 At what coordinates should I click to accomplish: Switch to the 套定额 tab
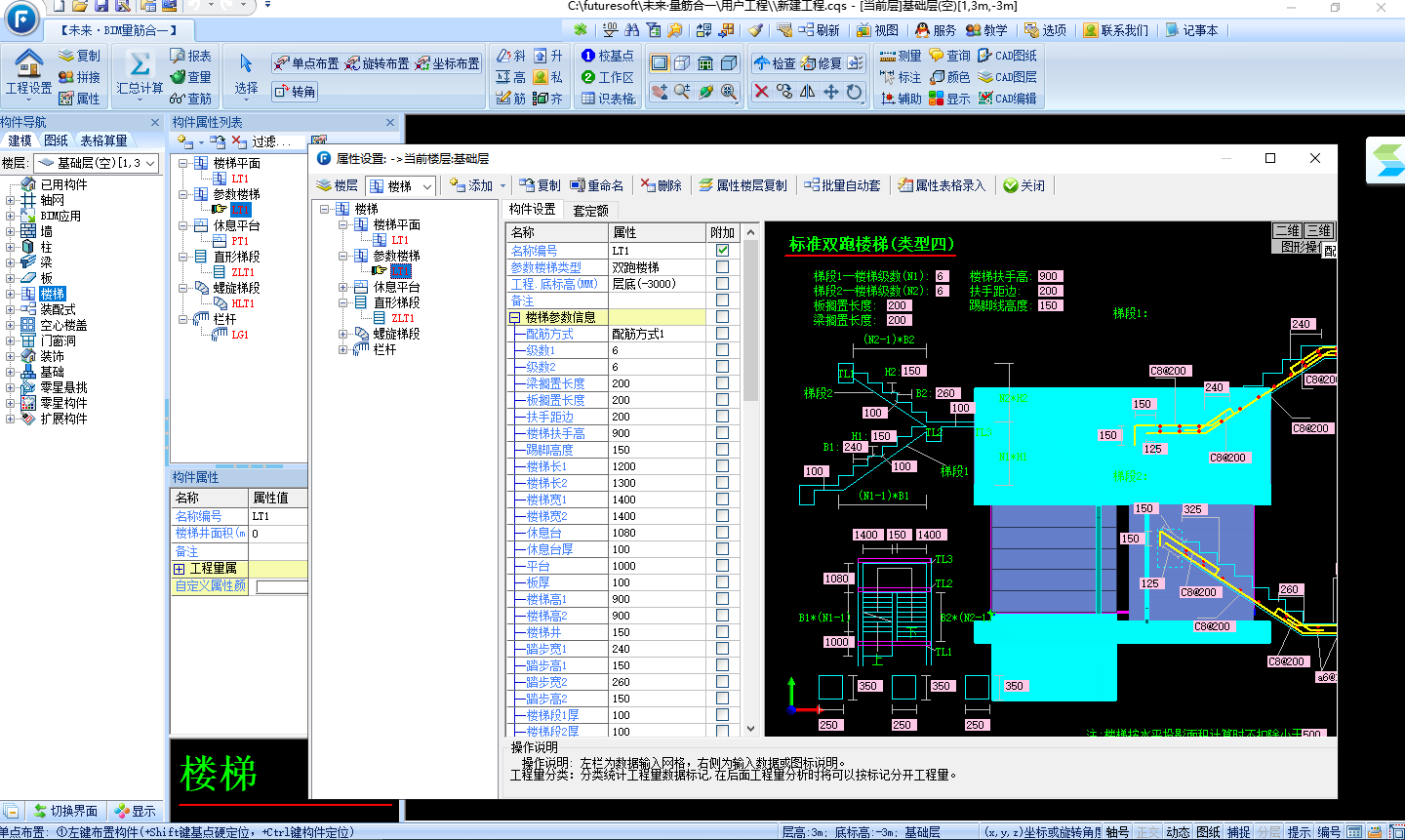coord(590,210)
